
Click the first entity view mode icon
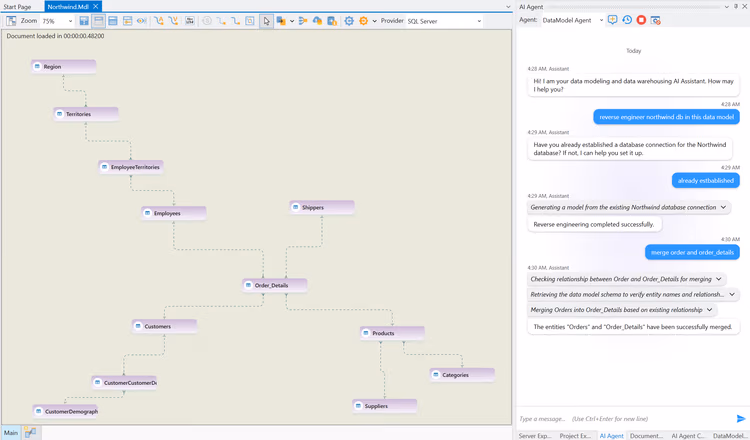click(x=84, y=21)
